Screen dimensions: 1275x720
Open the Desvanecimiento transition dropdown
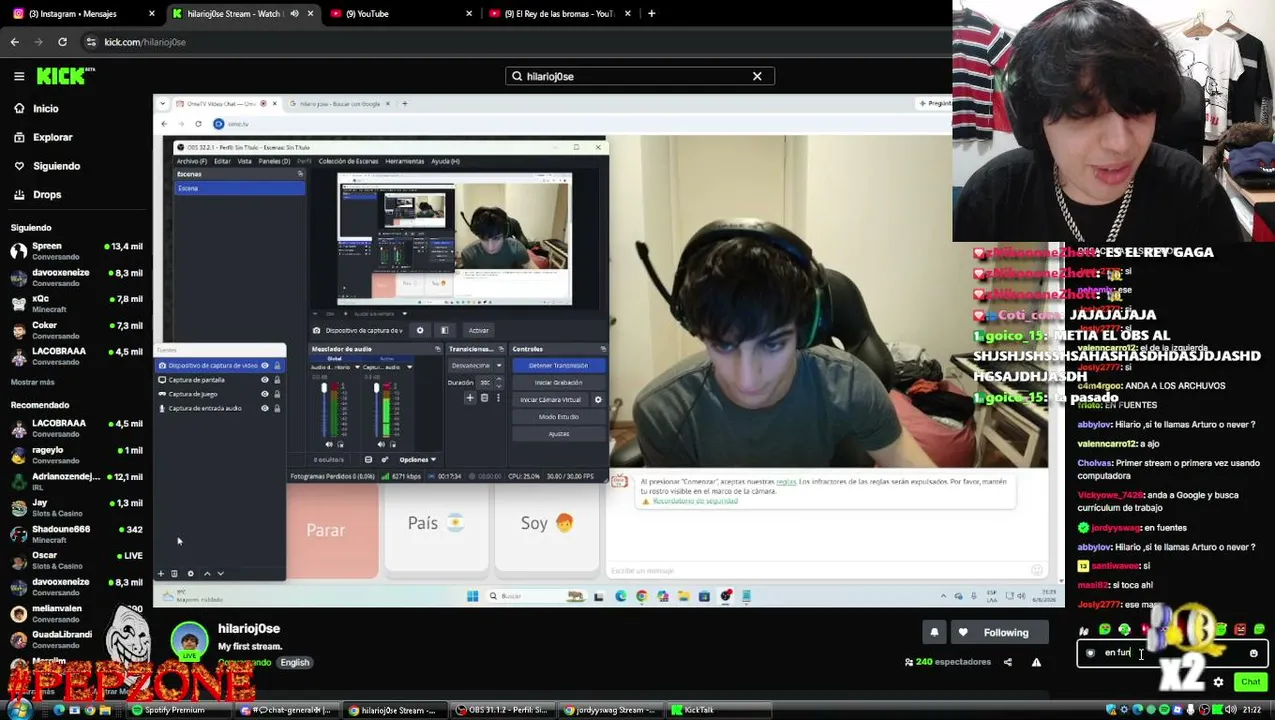click(x=476, y=365)
